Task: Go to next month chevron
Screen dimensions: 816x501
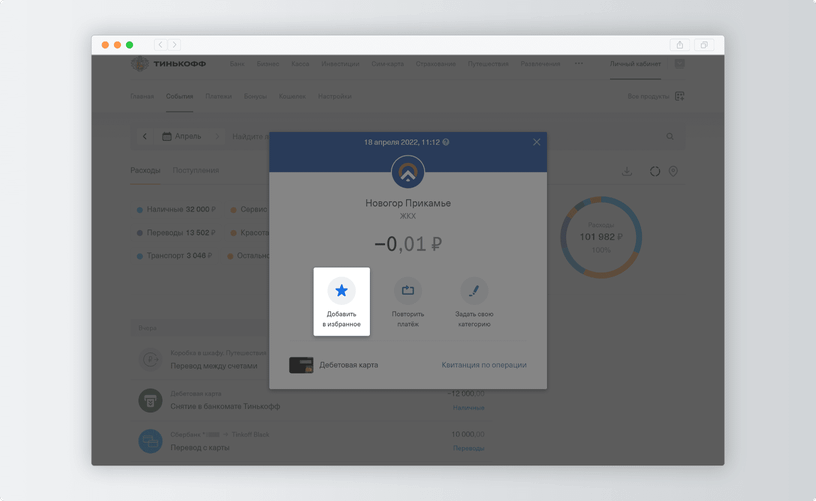Action: (x=217, y=136)
